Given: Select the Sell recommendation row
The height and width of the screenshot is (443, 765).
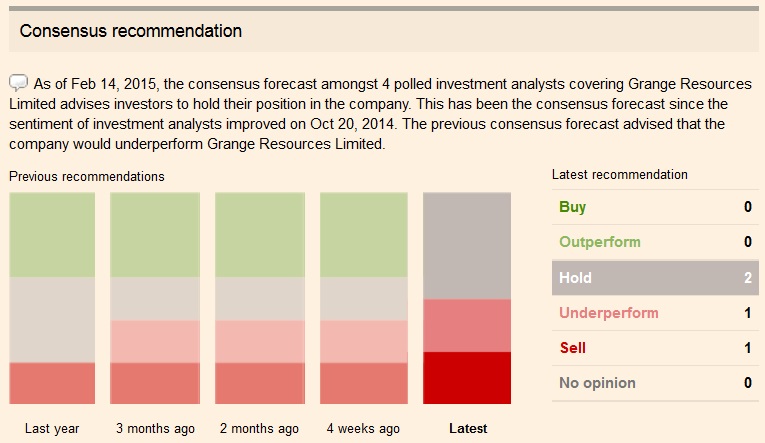Looking at the screenshot, I should coord(654,348).
